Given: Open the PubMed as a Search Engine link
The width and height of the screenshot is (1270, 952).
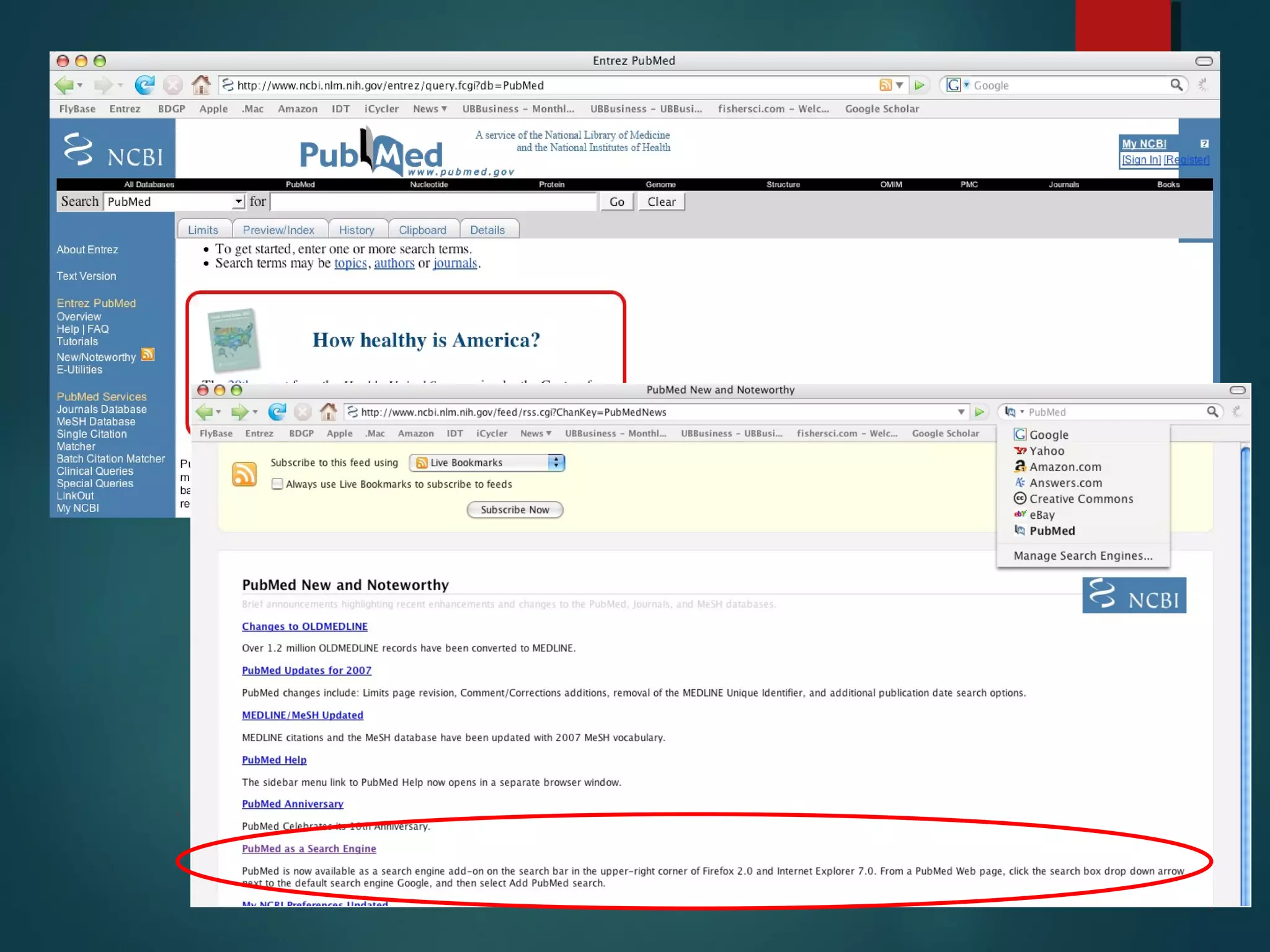Looking at the screenshot, I should pyautogui.click(x=309, y=848).
